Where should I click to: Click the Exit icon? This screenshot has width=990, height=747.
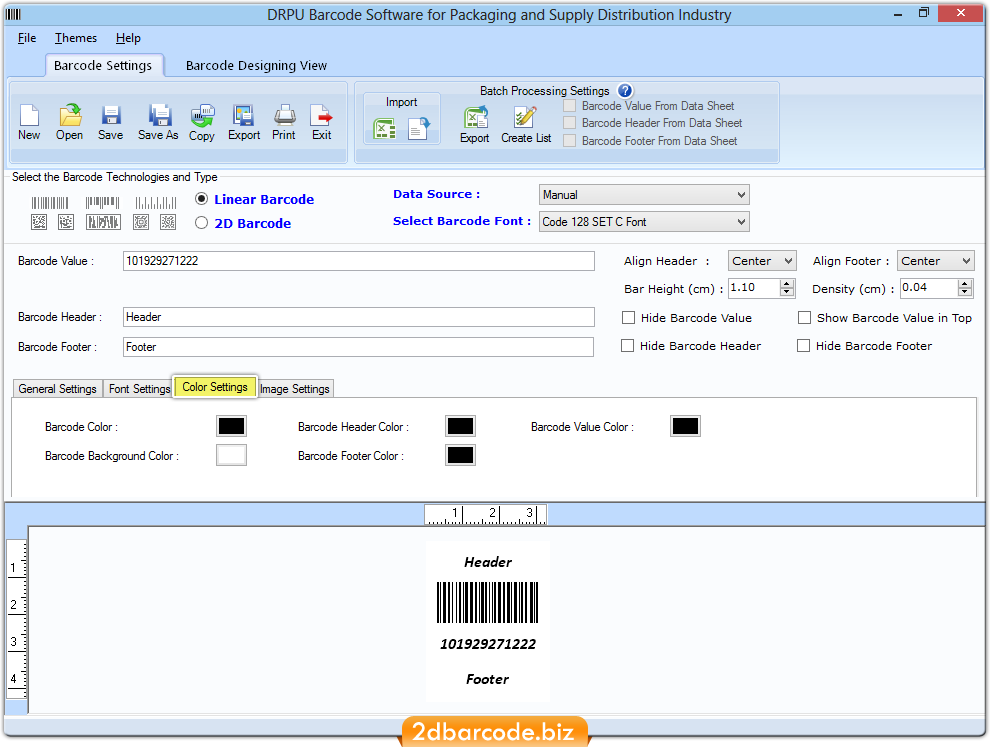tap(321, 116)
